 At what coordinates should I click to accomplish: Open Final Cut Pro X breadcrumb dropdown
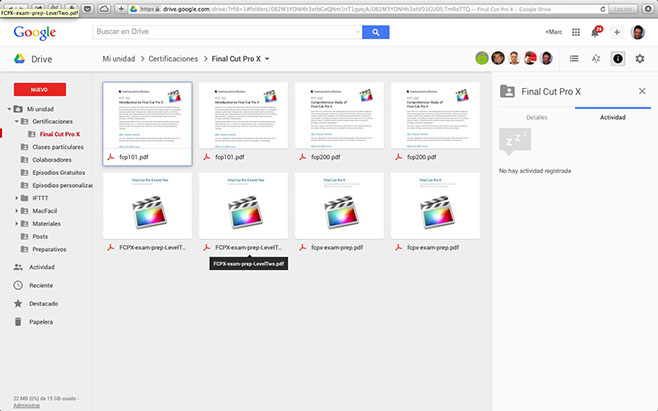point(267,59)
